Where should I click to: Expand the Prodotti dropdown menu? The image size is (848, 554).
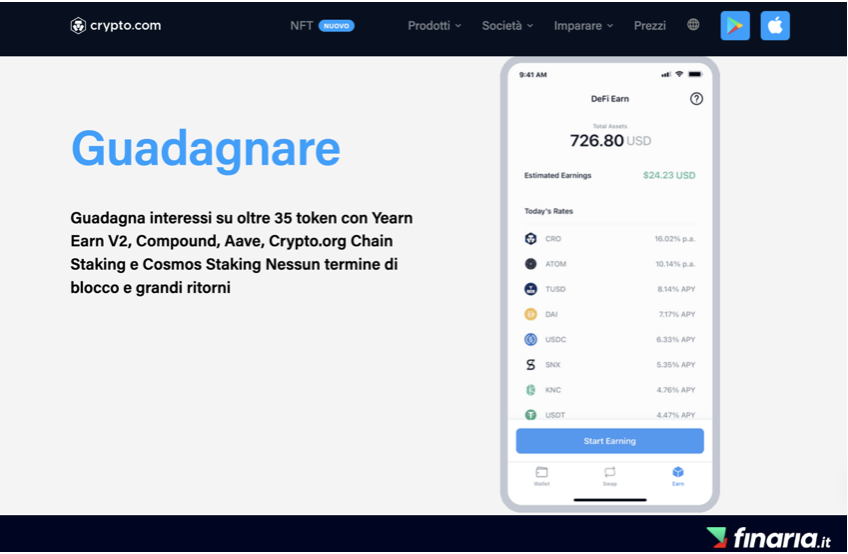434,25
